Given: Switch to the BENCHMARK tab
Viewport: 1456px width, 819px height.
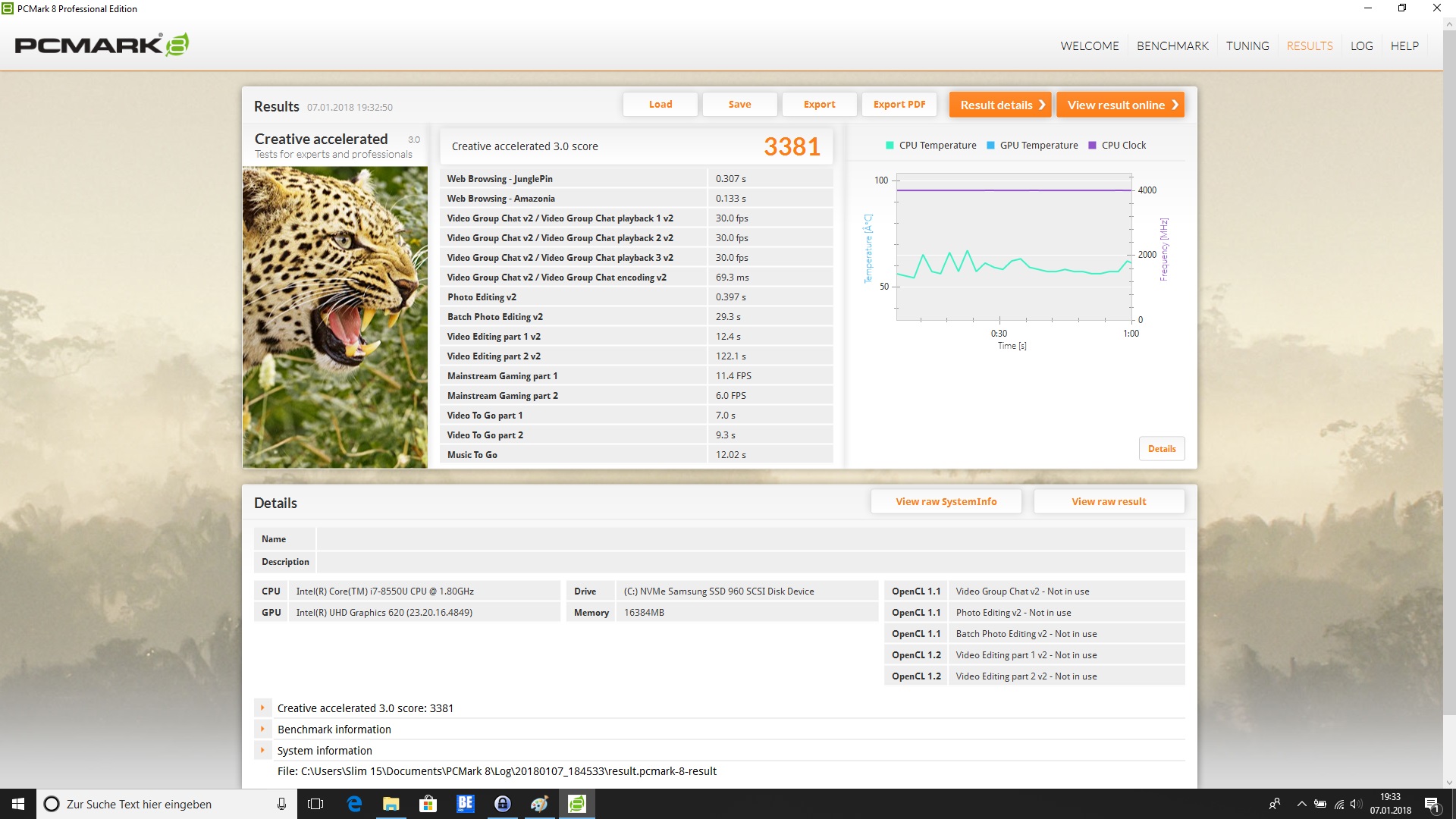Looking at the screenshot, I should point(1172,45).
